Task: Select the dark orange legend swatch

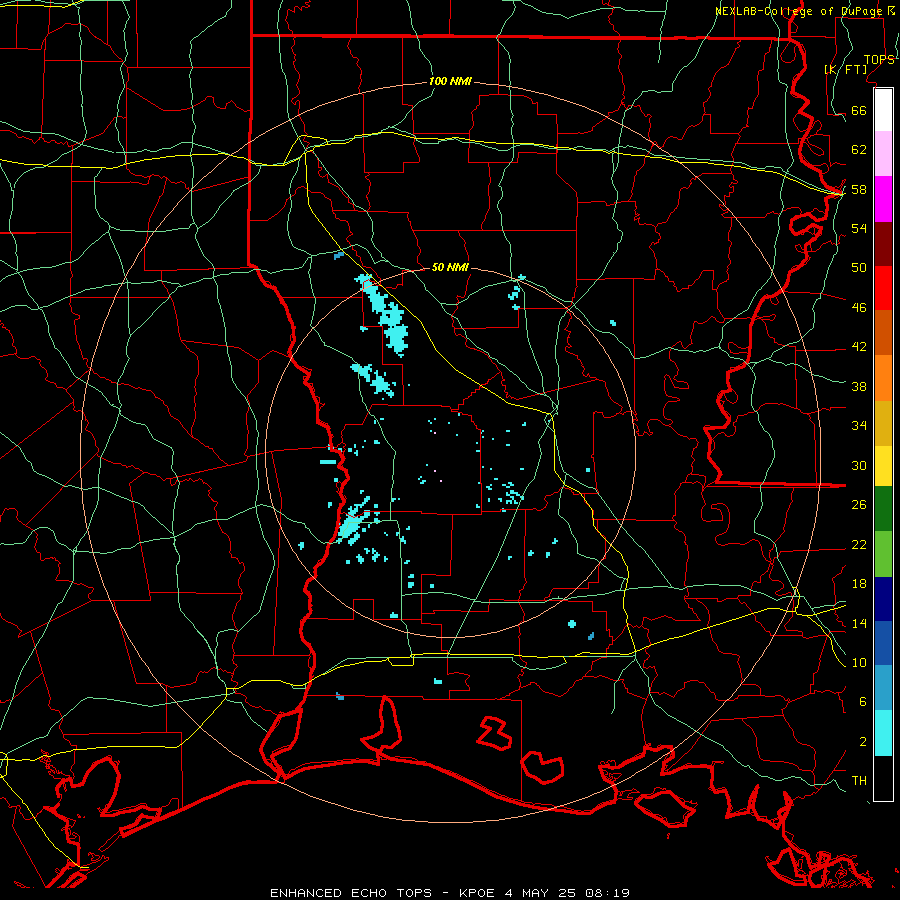Action: [883, 333]
